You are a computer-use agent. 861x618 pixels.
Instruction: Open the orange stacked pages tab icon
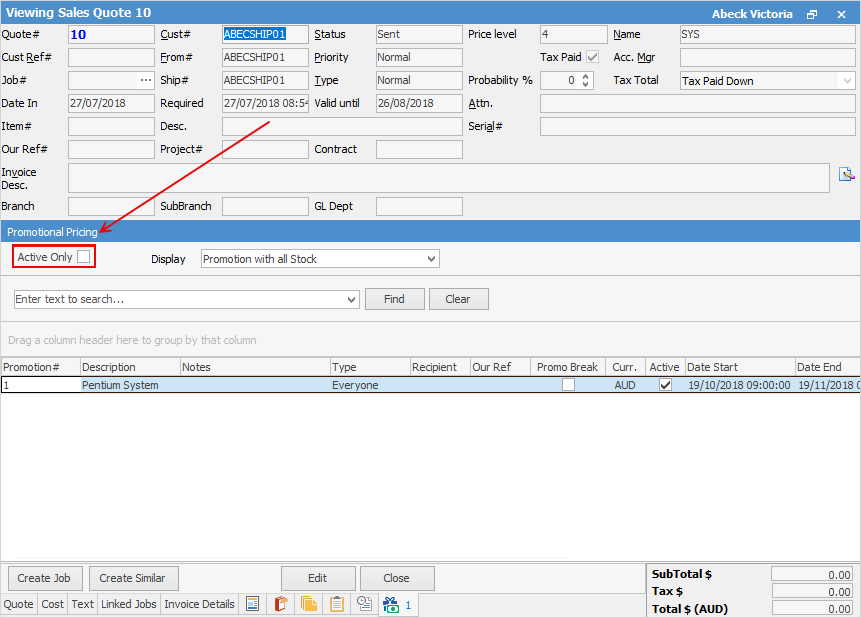[x=308, y=604]
